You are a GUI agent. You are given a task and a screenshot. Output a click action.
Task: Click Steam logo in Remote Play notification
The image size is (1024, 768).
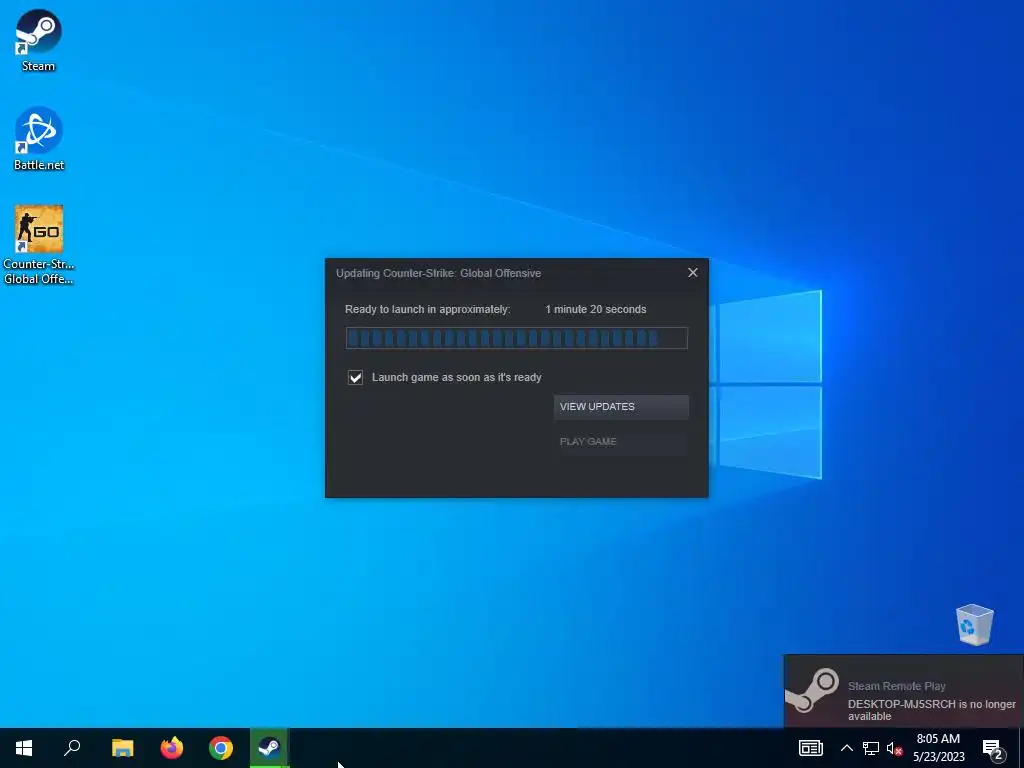[812, 690]
